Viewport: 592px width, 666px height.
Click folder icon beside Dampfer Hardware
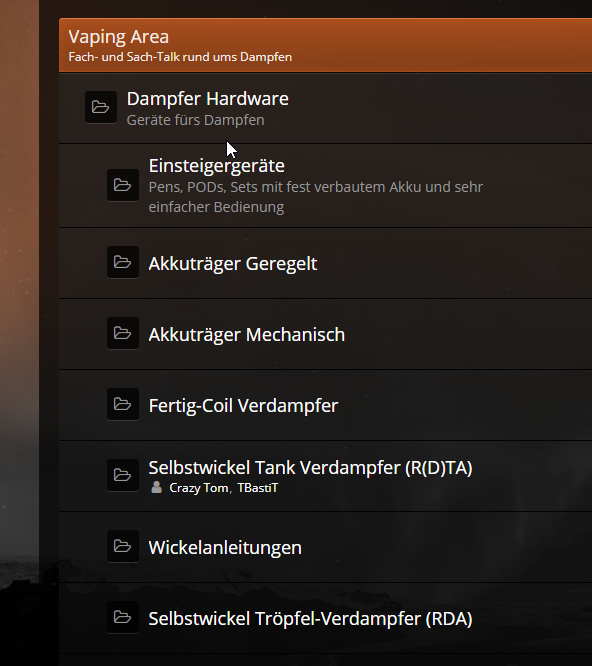point(101,107)
